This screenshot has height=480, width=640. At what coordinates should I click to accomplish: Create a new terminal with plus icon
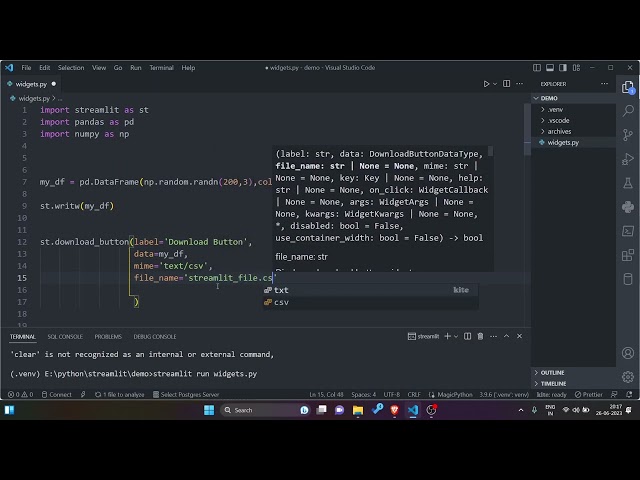click(447, 336)
